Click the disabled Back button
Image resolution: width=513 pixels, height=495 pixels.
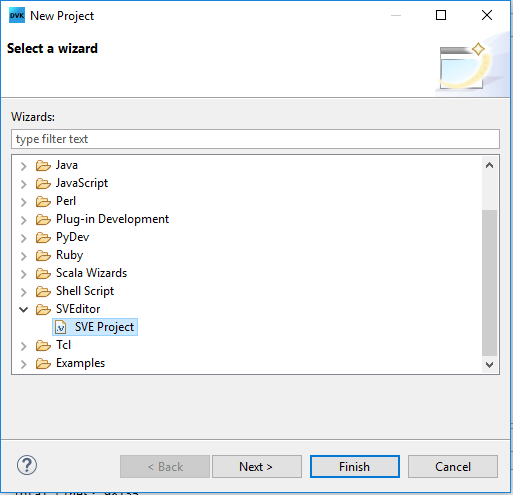click(165, 467)
